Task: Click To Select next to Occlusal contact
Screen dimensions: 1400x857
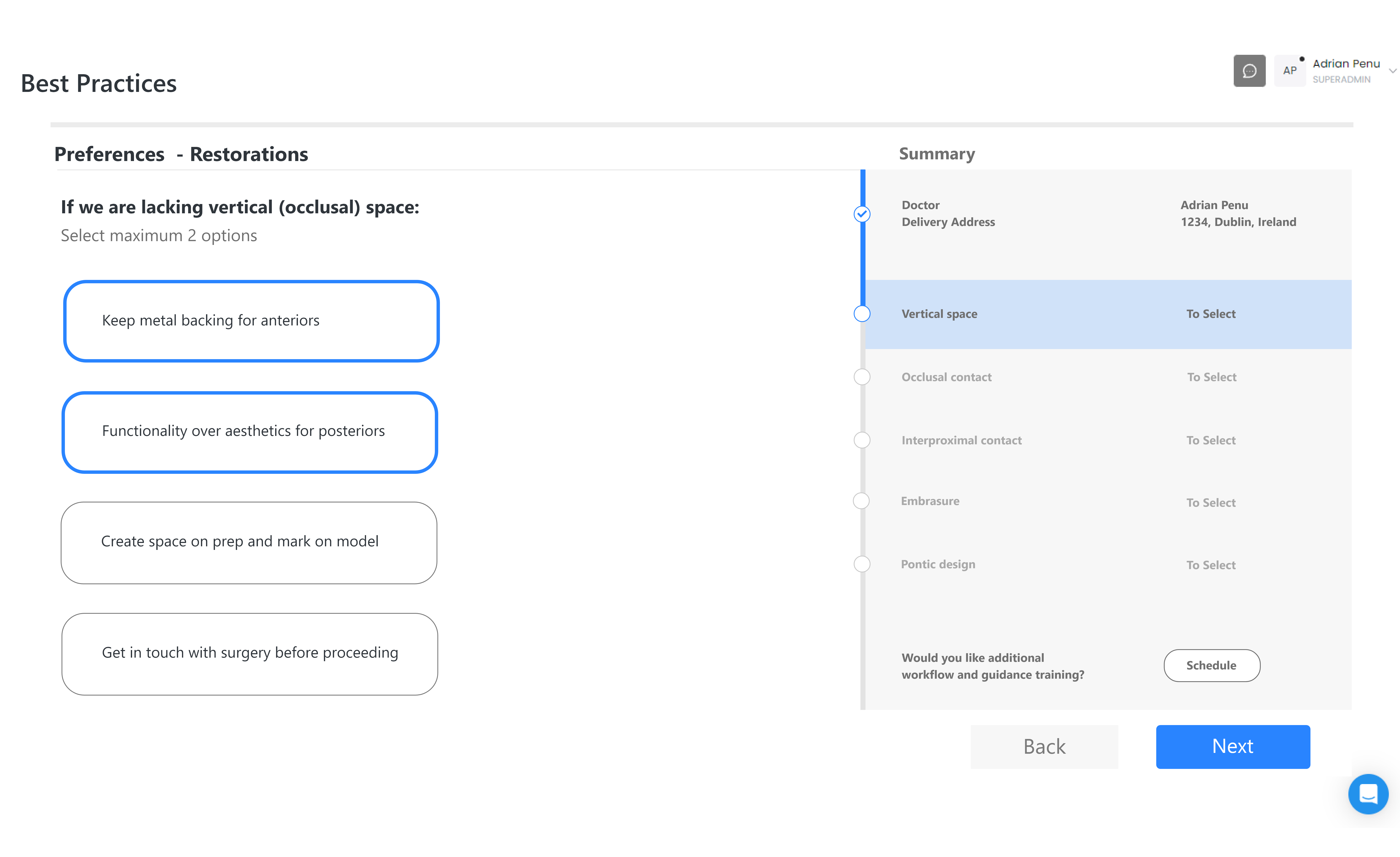Action: point(1211,377)
